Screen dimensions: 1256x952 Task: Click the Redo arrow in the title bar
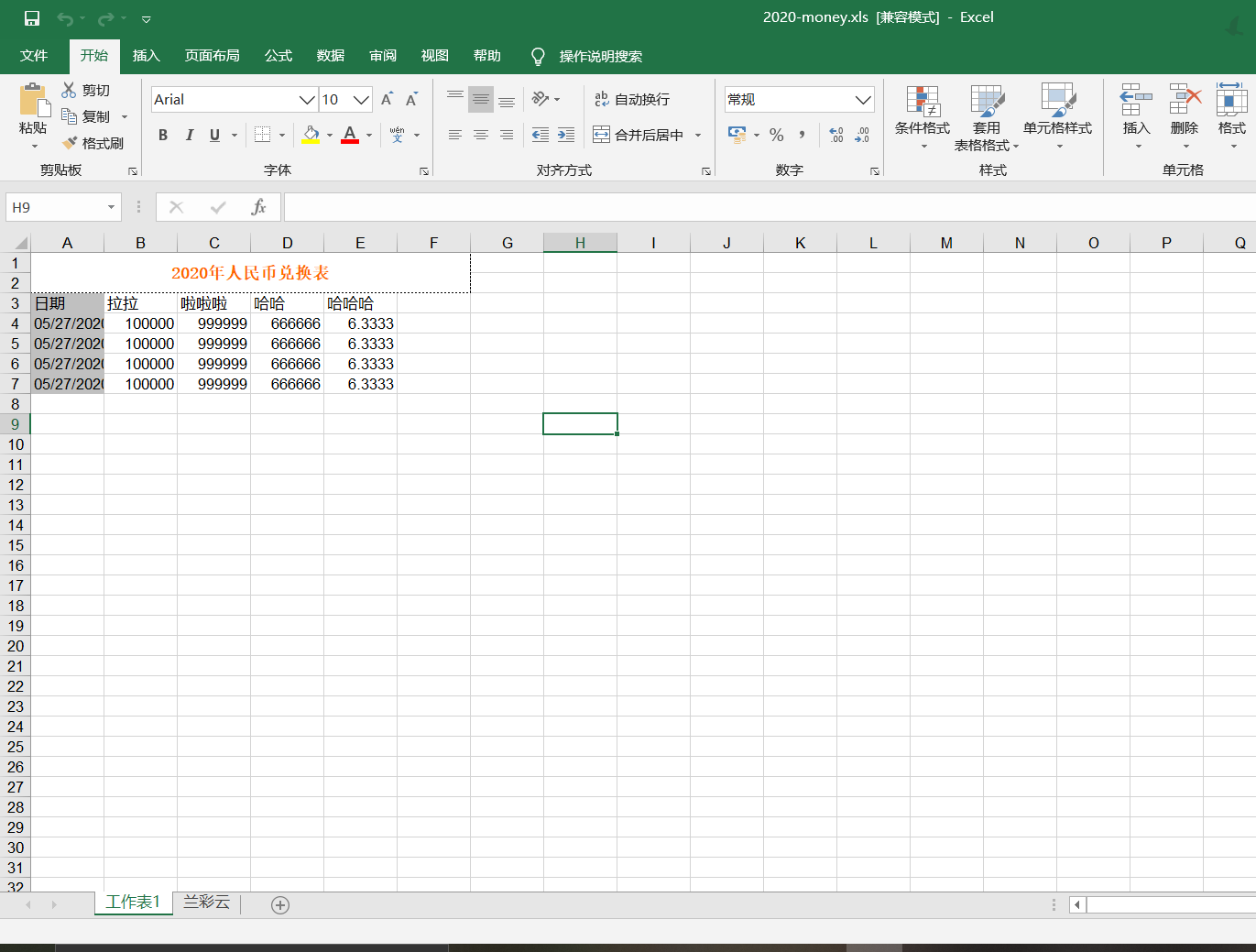tap(106, 18)
